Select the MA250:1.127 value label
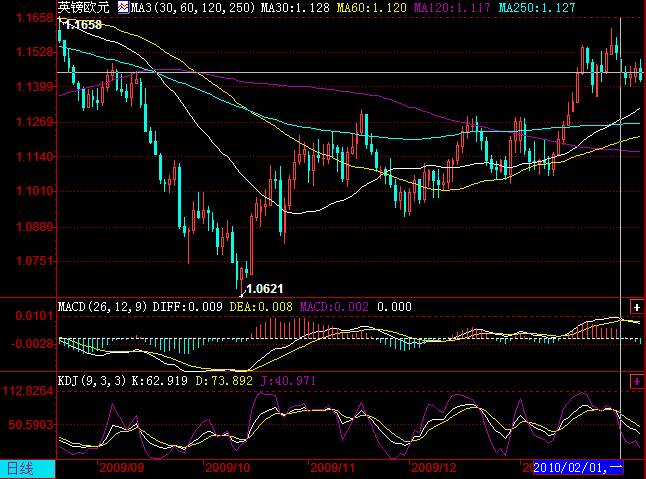The height and width of the screenshot is (479, 646). click(536, 7)
